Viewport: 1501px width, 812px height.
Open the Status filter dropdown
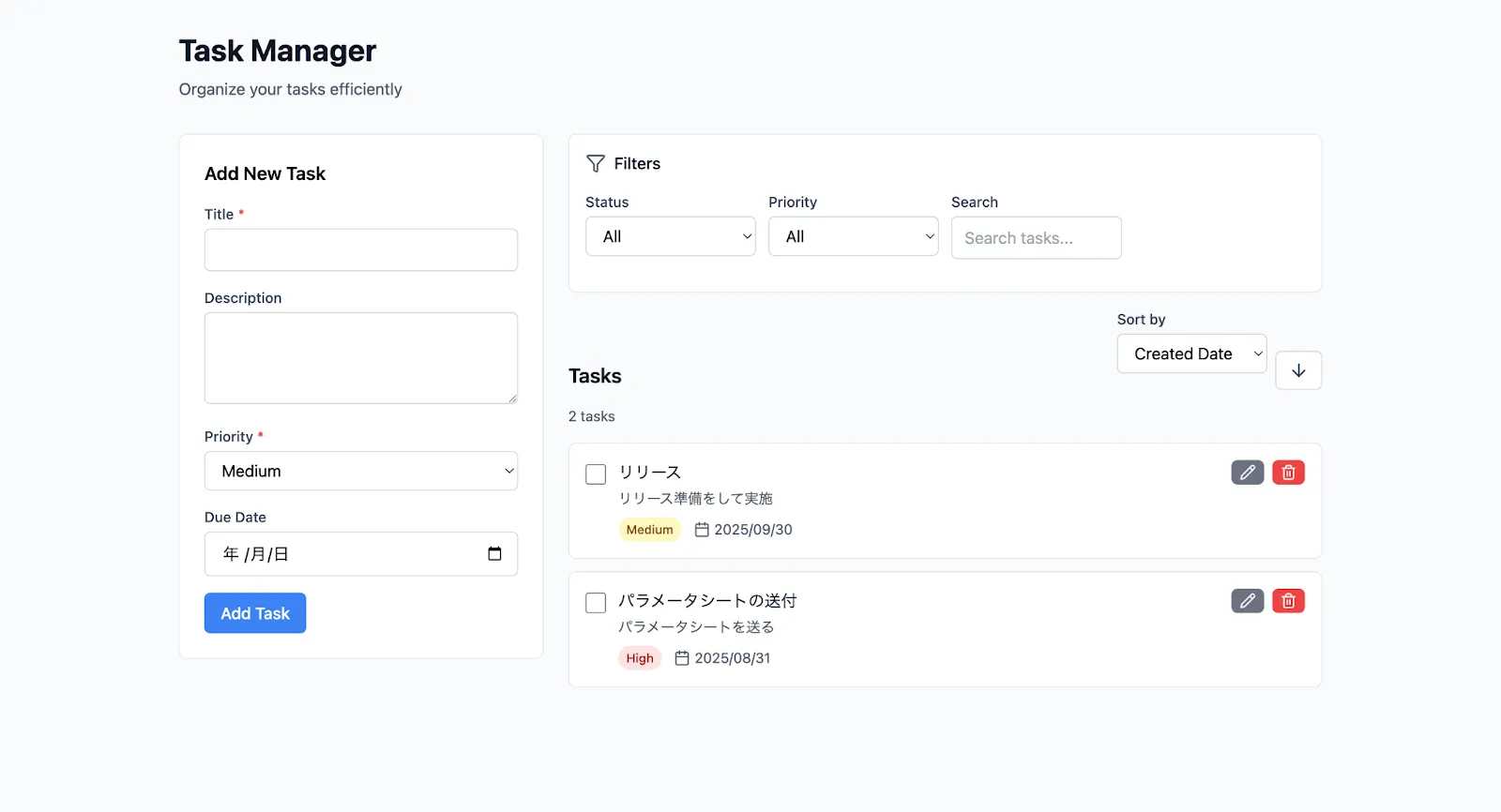pyautogui.click(x=670, y=237)
